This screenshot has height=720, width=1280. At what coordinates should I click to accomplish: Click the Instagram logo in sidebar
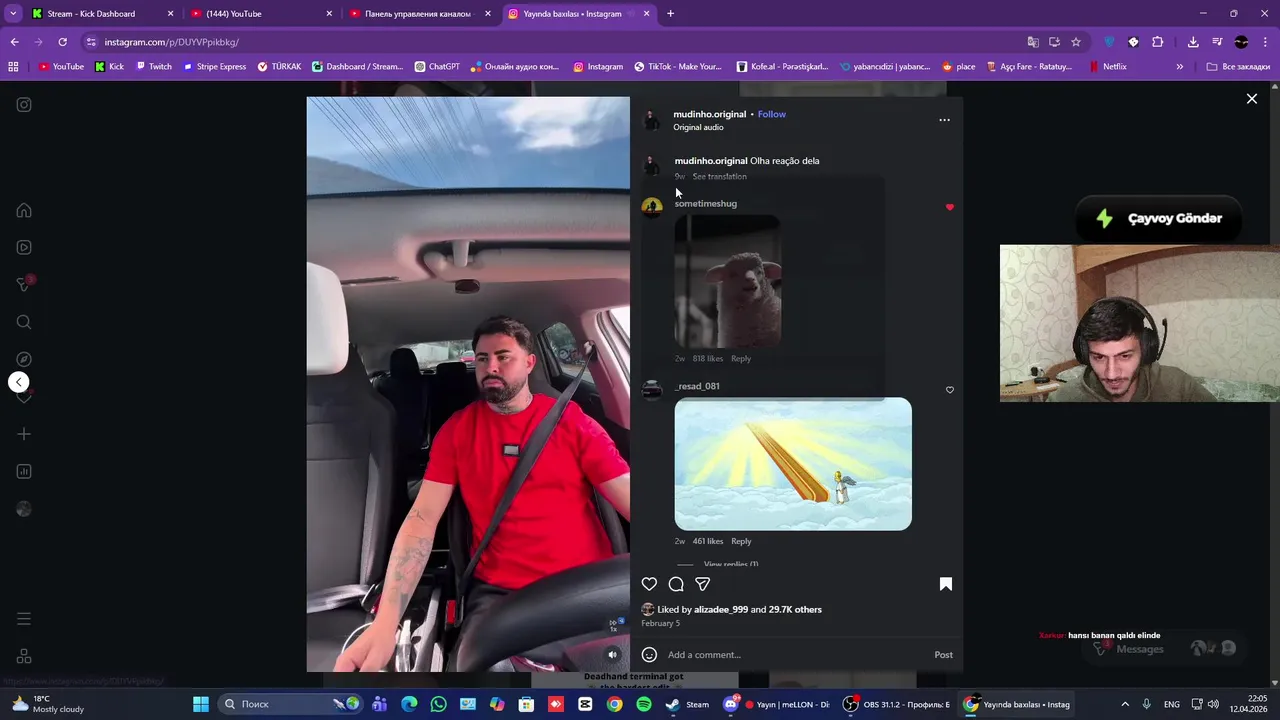(x=24, y=104)
